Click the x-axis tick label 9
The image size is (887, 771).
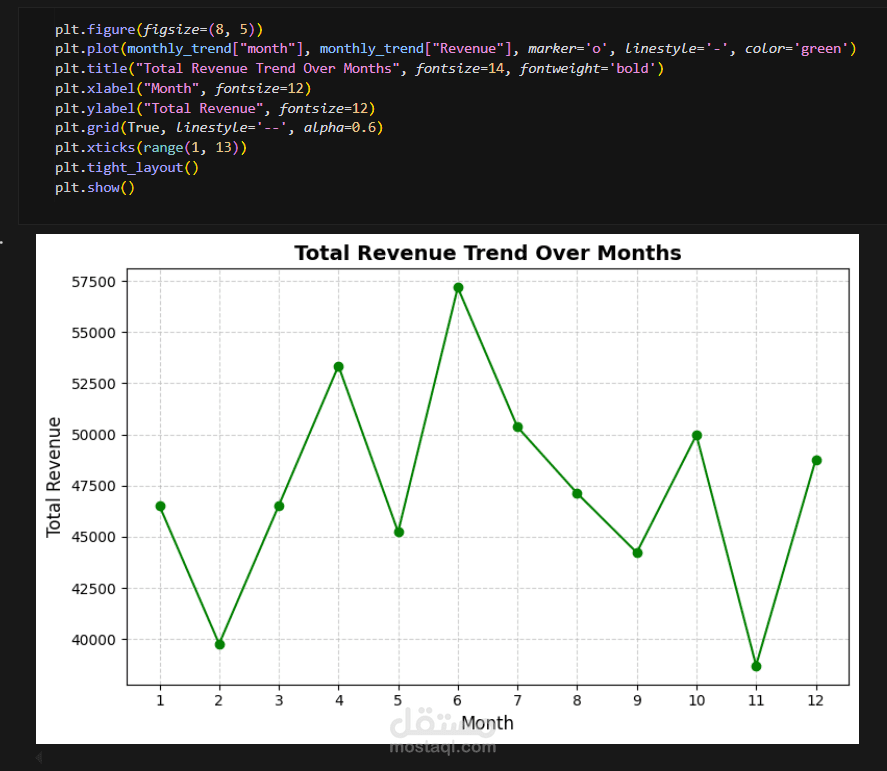tap(638, 700)
